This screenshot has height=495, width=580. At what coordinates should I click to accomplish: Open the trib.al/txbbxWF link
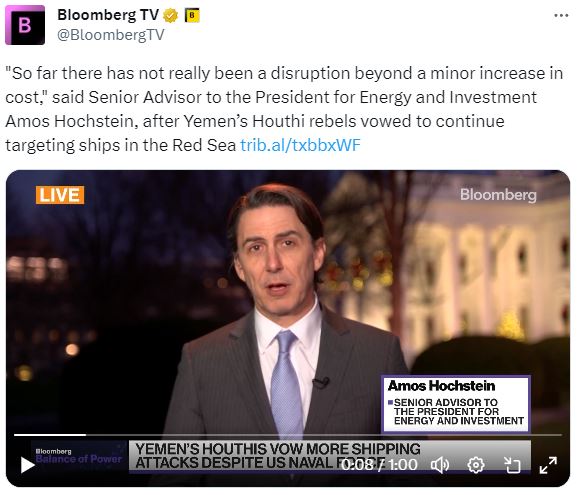(x=300, y=145)
